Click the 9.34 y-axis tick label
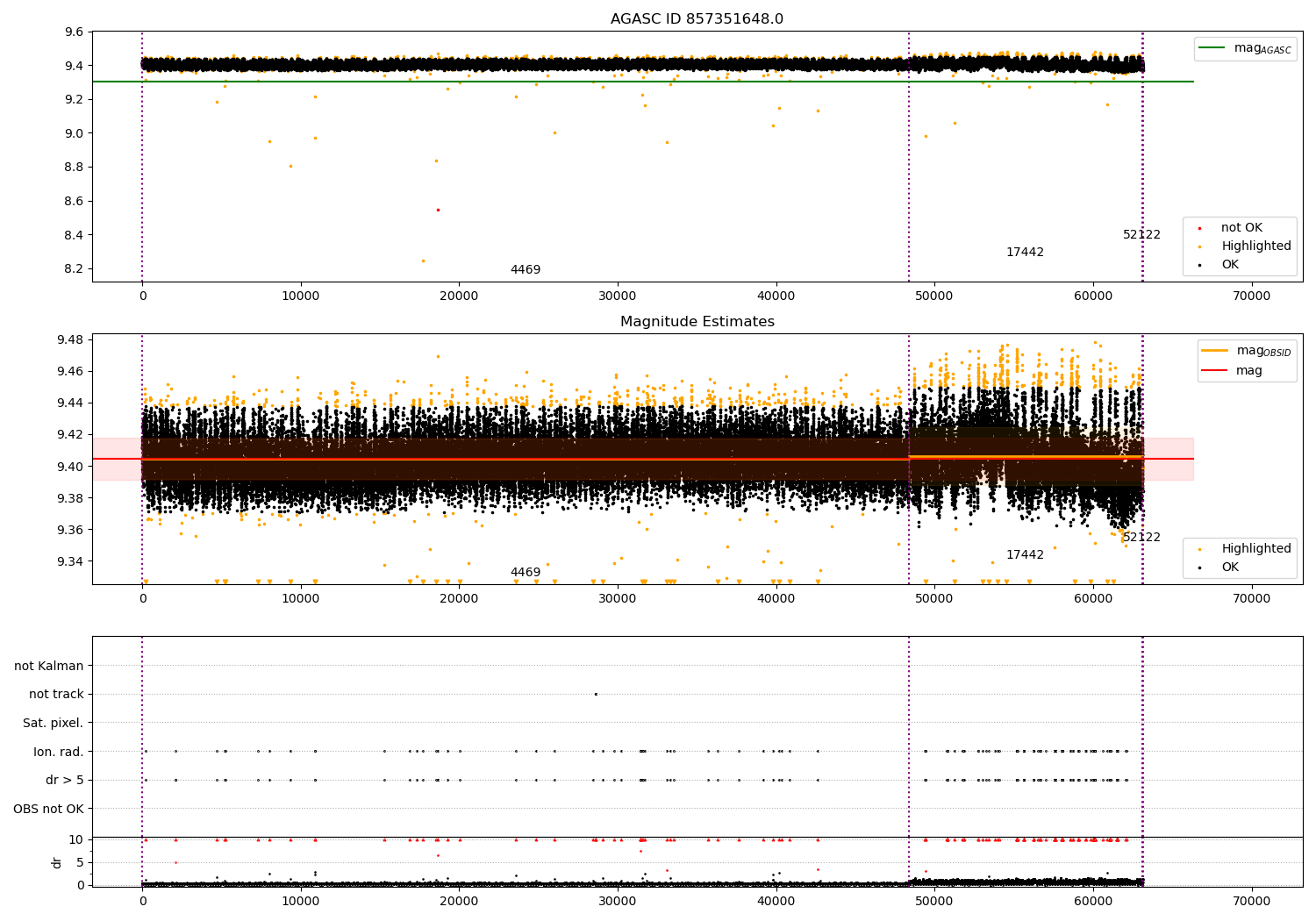The height and width of the screenshot is (921, 1316). (x=70, y=561)
